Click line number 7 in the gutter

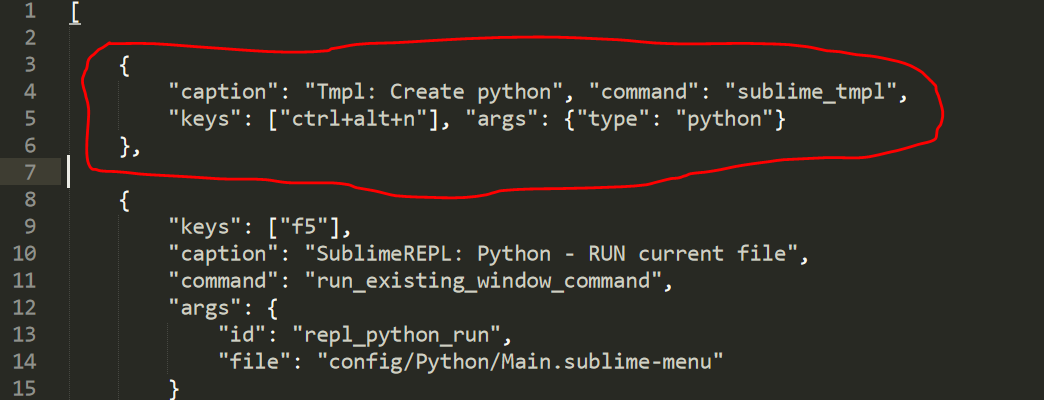(x=32, y=172)
